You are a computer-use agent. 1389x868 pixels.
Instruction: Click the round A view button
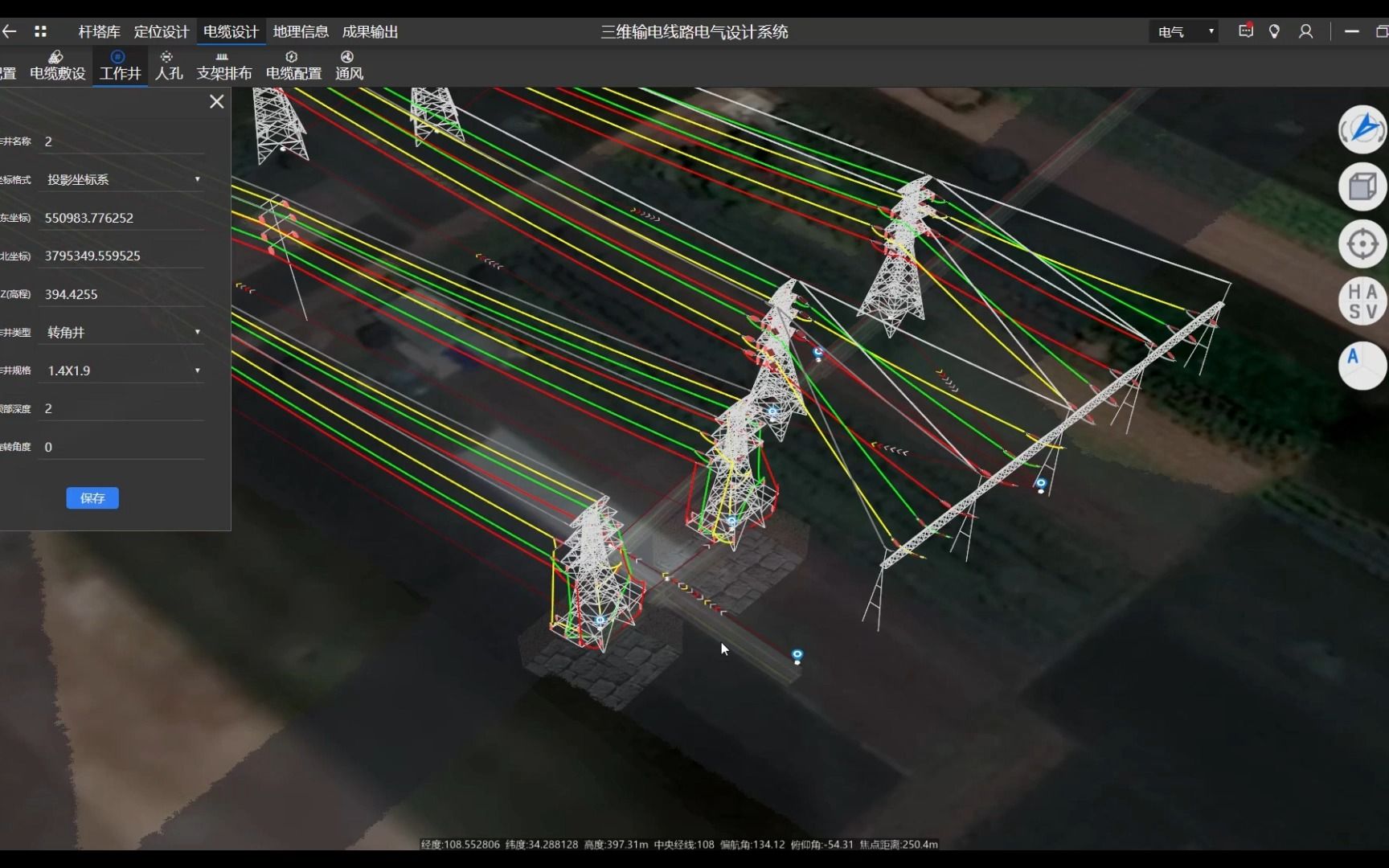pos(1362,366)
